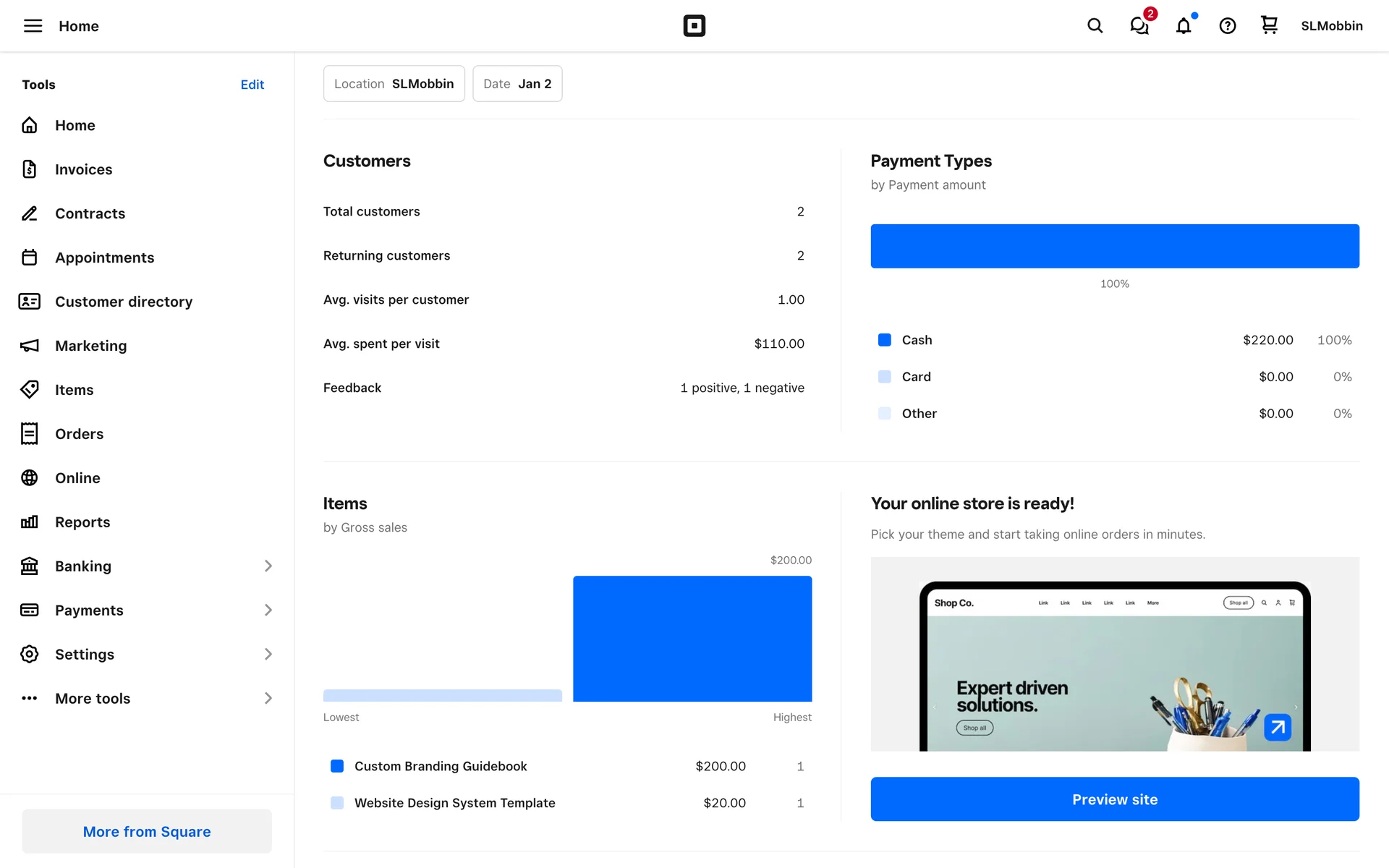Click the Custom Branding Guidebook bar in chart

coord(692,638)
